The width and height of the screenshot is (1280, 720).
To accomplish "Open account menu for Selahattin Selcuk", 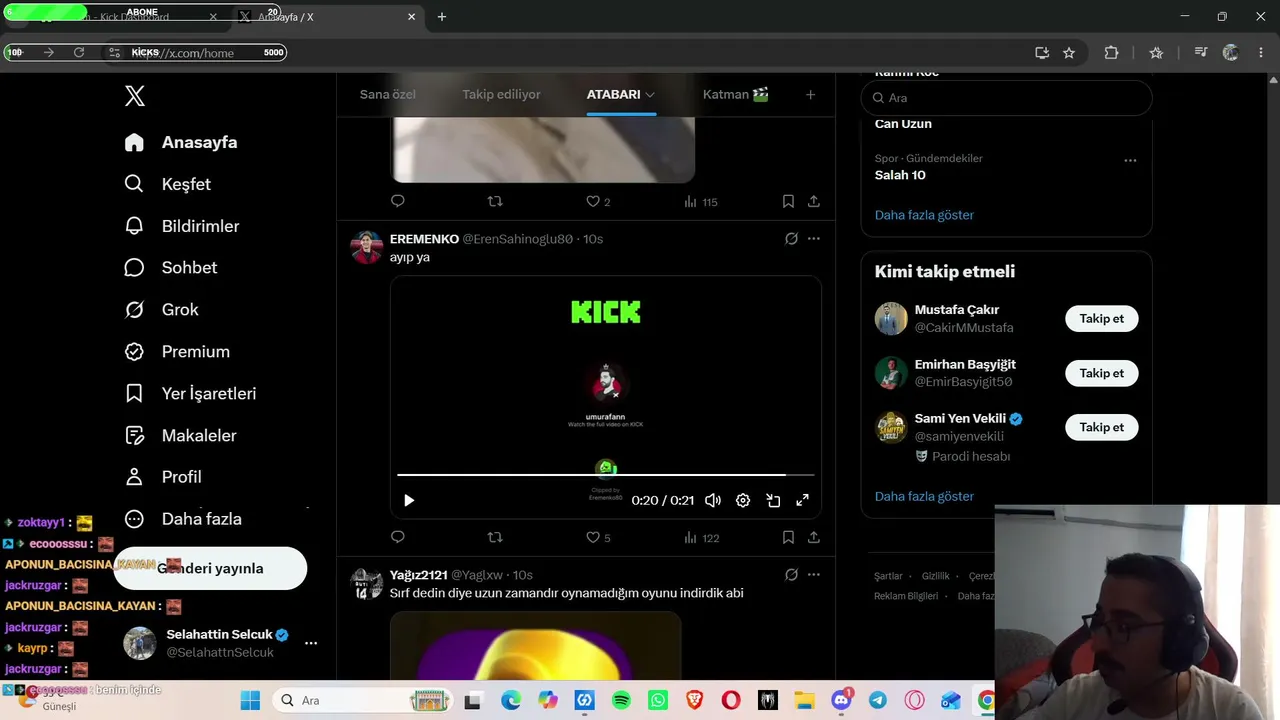I will (311, 643).
